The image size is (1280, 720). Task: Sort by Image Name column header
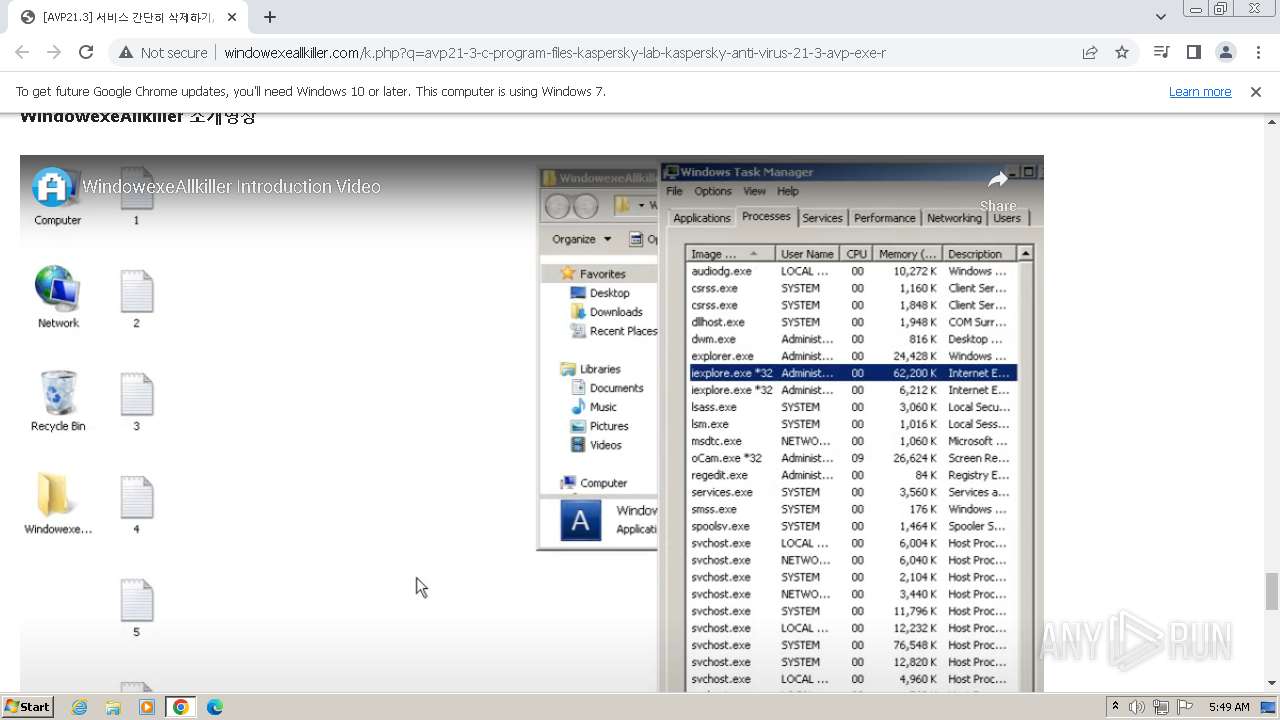731,254
